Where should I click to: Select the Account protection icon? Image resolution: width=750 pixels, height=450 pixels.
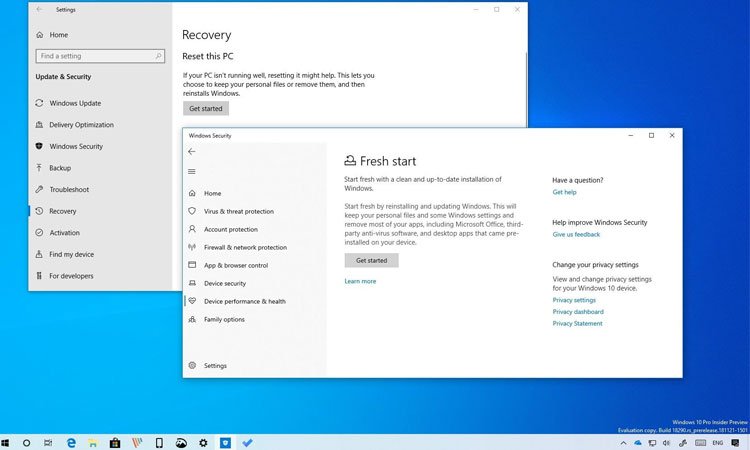[x=192, y=229]
